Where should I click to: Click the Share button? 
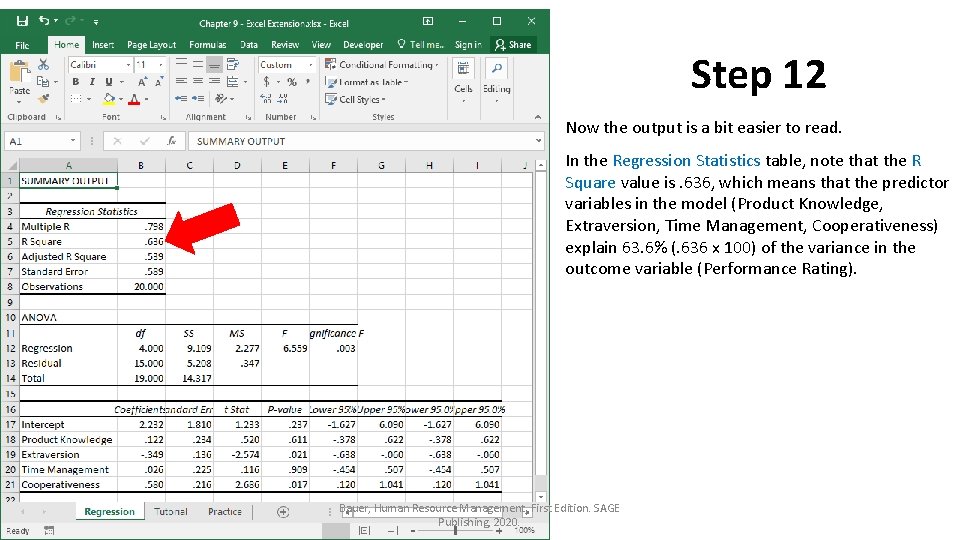513,45
